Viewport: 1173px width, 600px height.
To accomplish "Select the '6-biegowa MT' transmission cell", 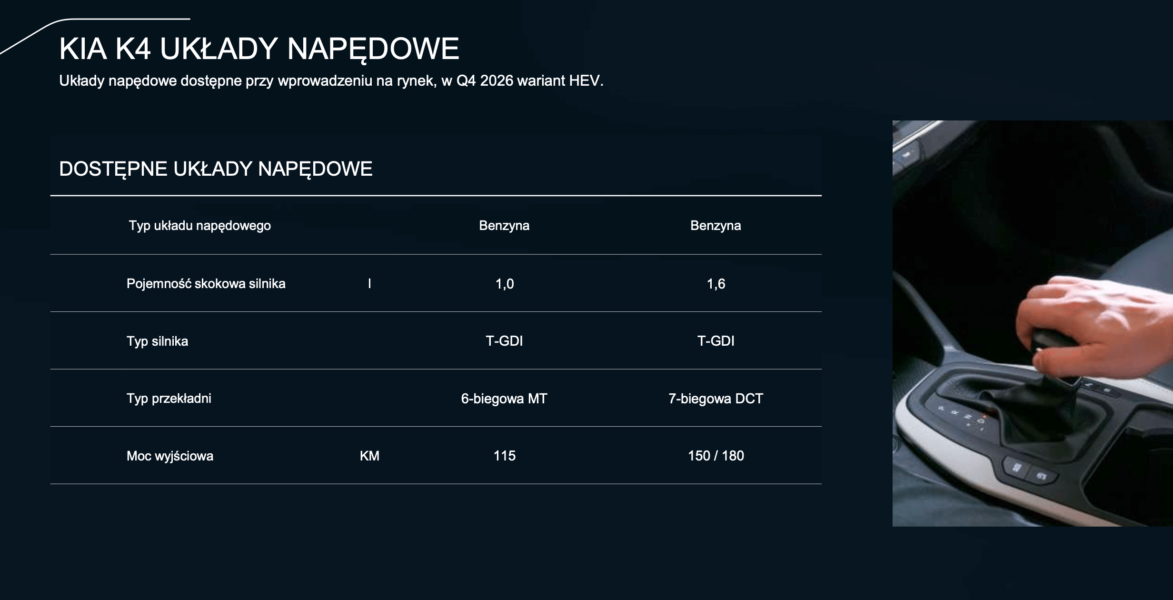I will click(504, 399).
